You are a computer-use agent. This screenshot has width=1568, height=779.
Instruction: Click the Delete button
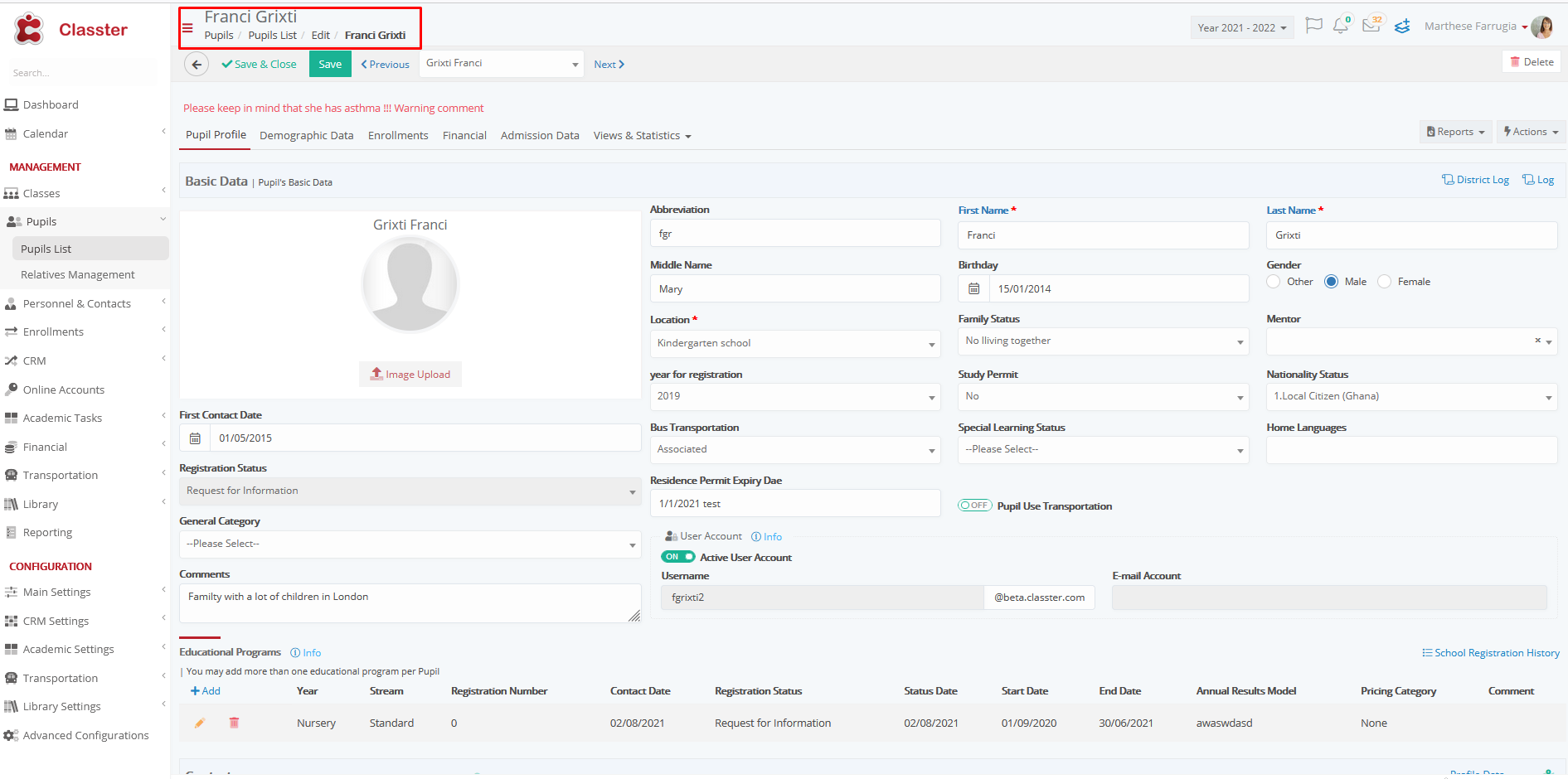point(1532,61)
